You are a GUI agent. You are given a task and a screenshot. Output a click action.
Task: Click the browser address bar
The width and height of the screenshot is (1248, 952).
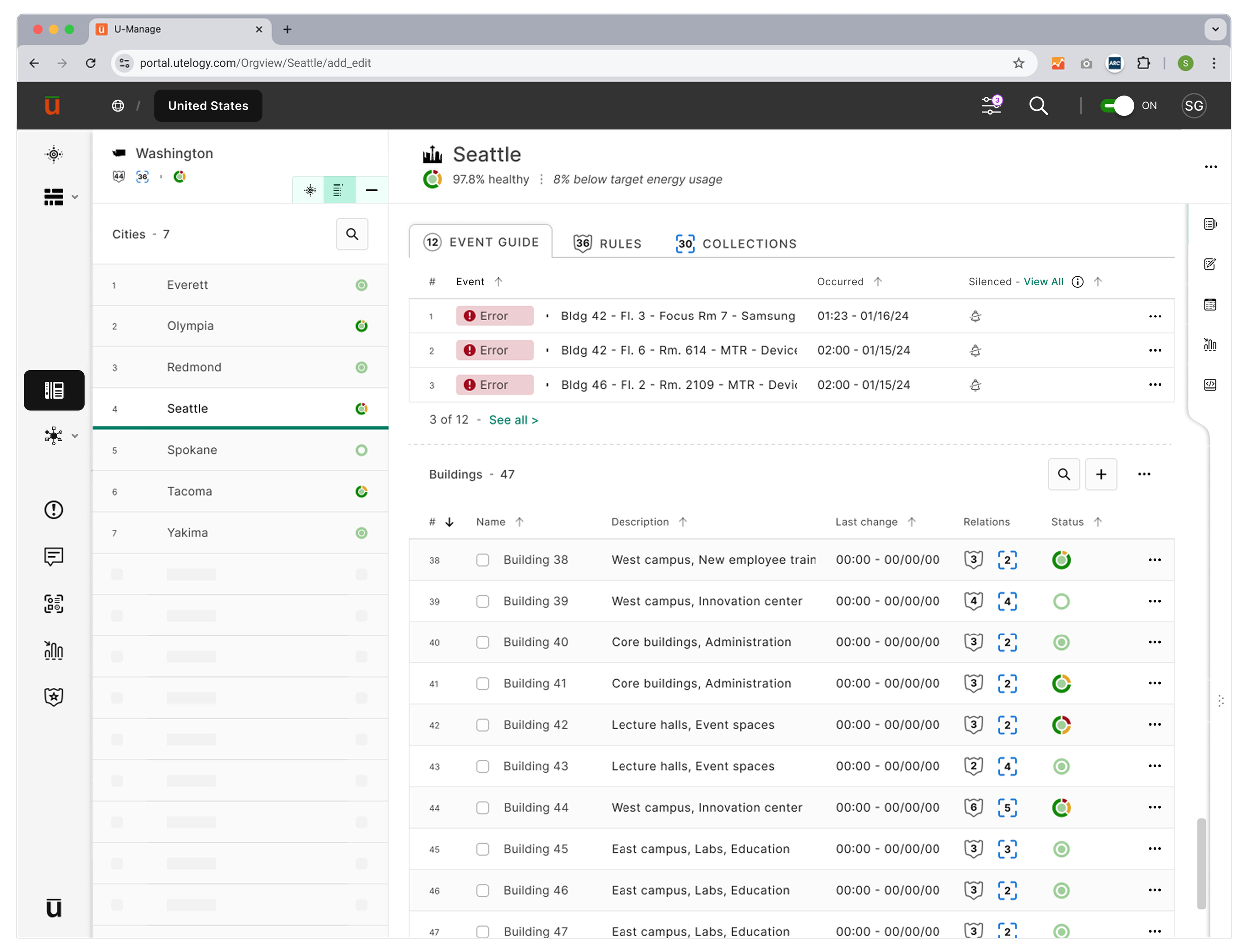pyautogui.click(x=575, y=63)
